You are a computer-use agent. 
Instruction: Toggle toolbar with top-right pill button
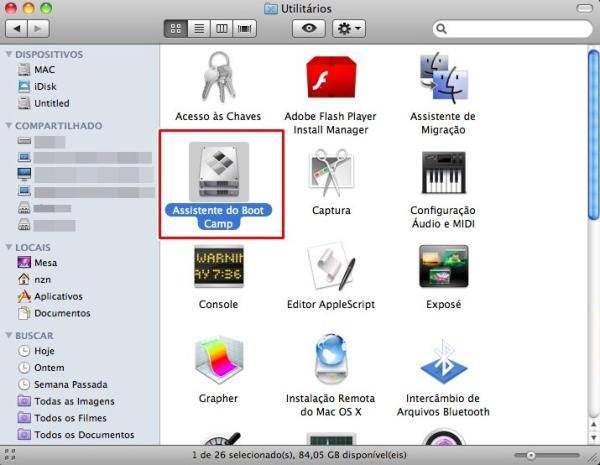584,8
